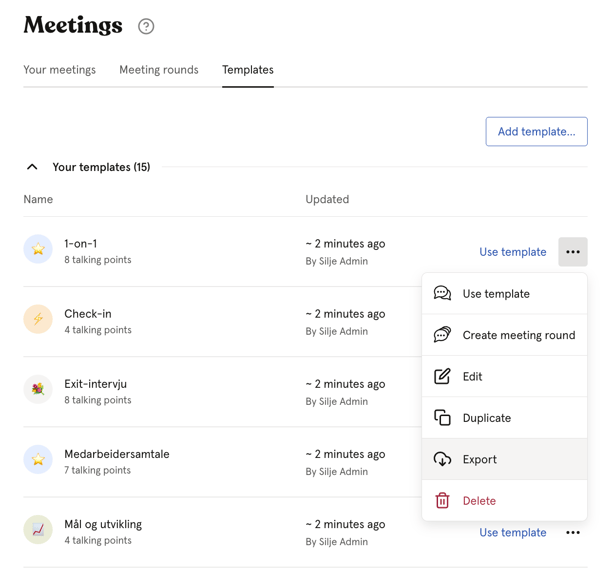The image size is (613, 570).
Task: Collapse the Your templates section
Action: point(32,167)
